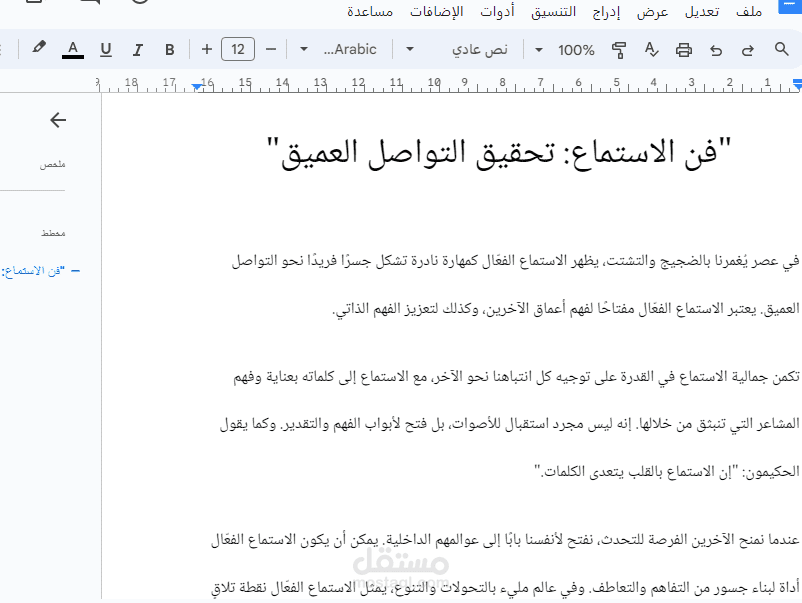
Task: Open the تعديل menu
Action: click(702, 12)
